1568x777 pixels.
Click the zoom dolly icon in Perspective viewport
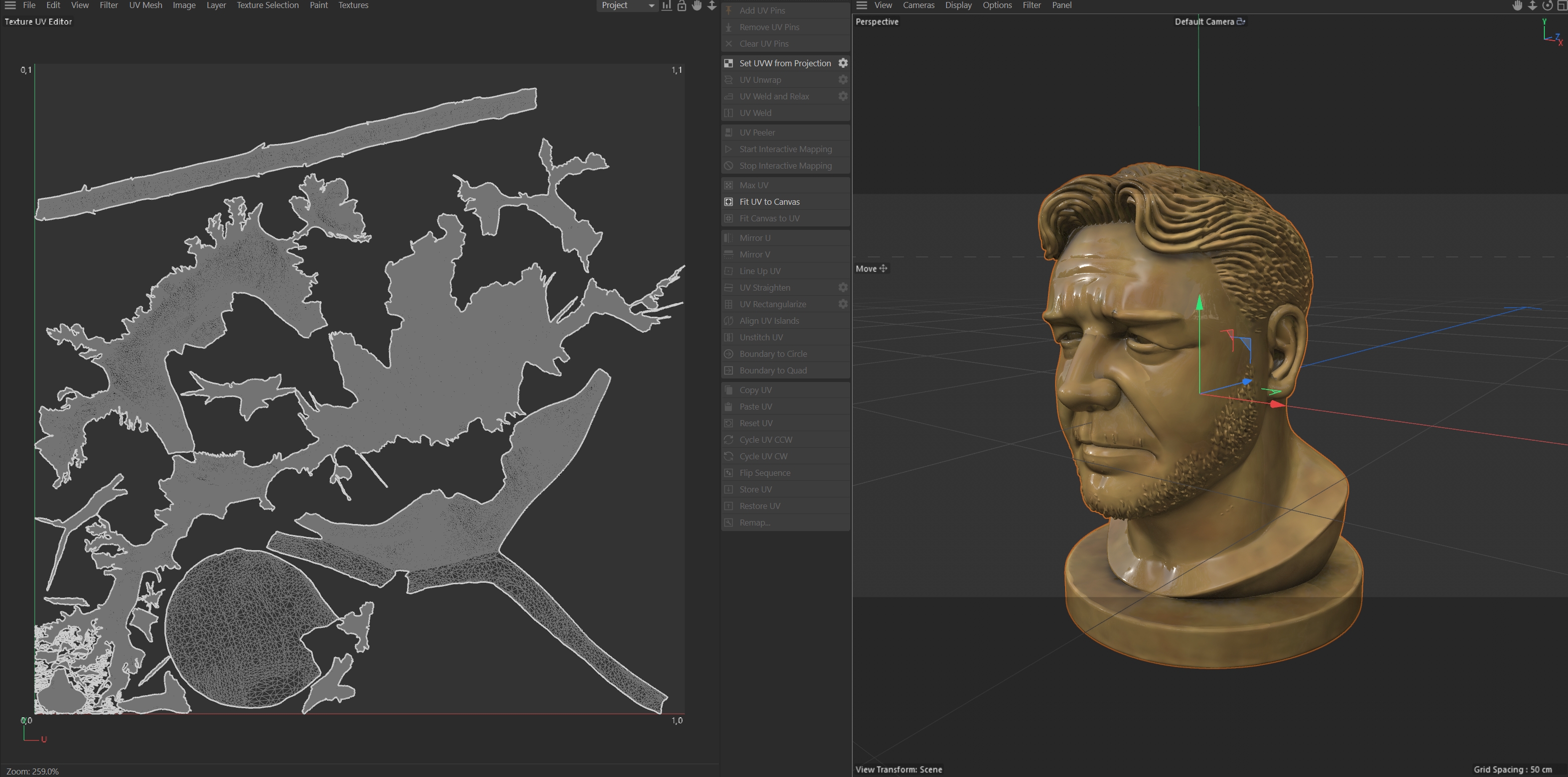click(1532, 6)
